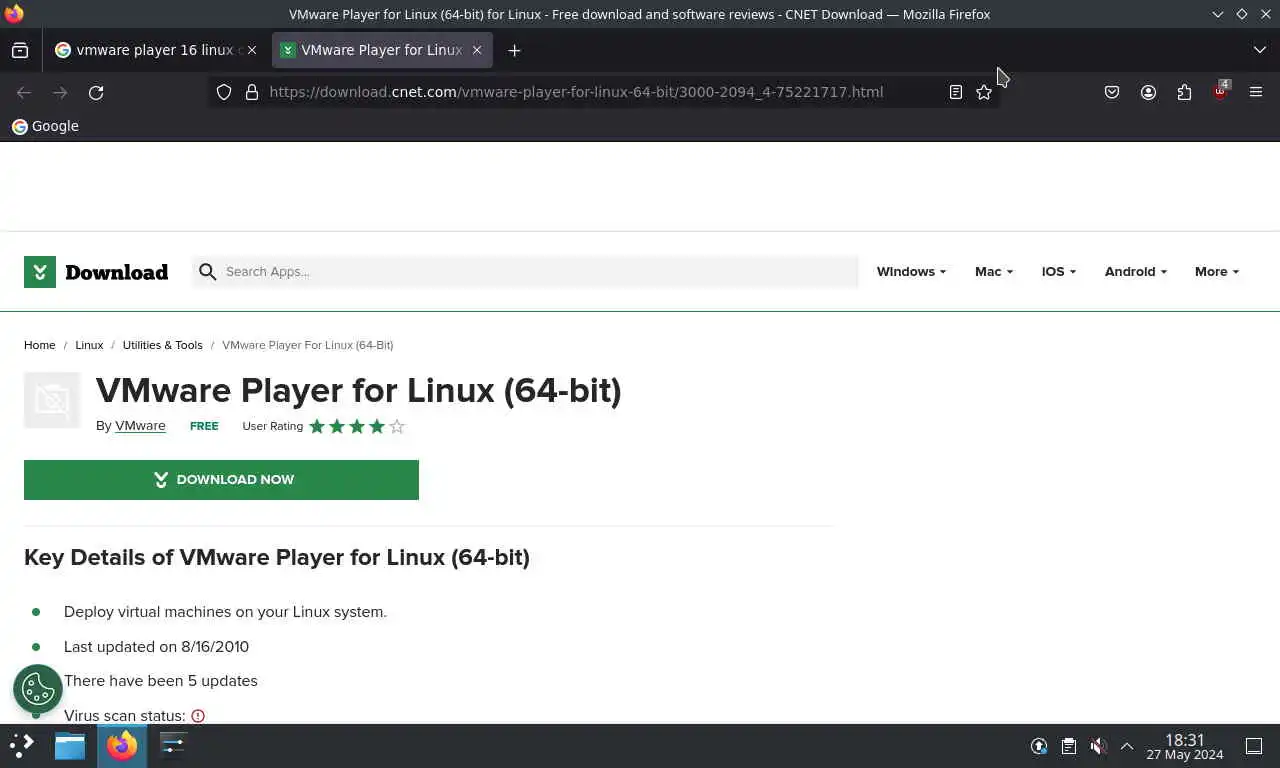Image resolution: width=1280 pixels, height=768 pixels.
Task: Expand Android category menu
Action: [1135, 272]
